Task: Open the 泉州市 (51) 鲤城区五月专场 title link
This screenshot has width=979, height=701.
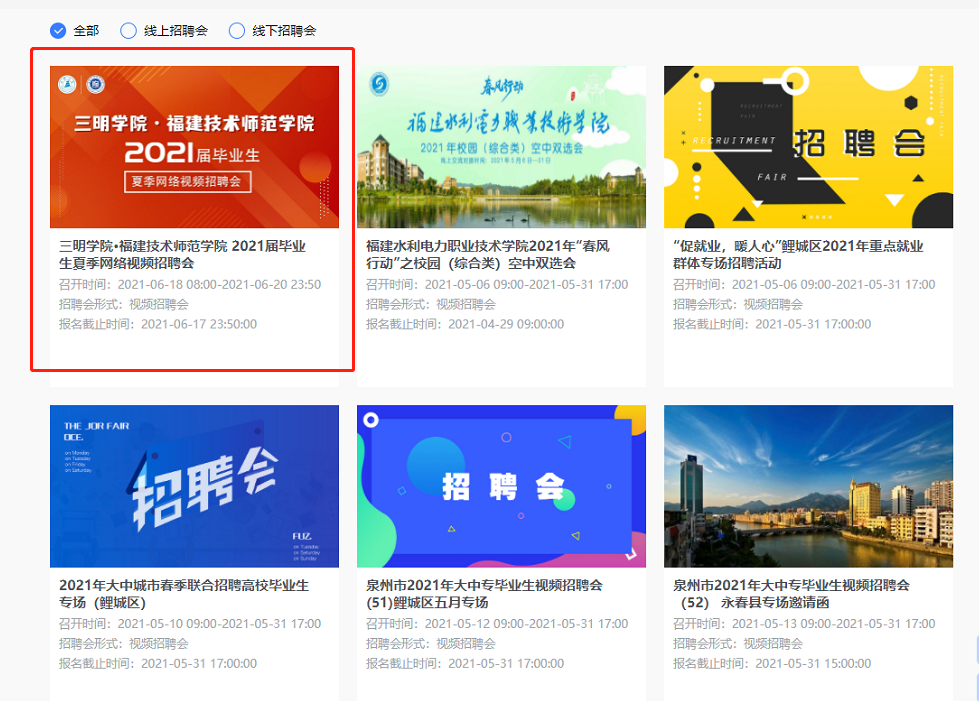Action: 485,593
